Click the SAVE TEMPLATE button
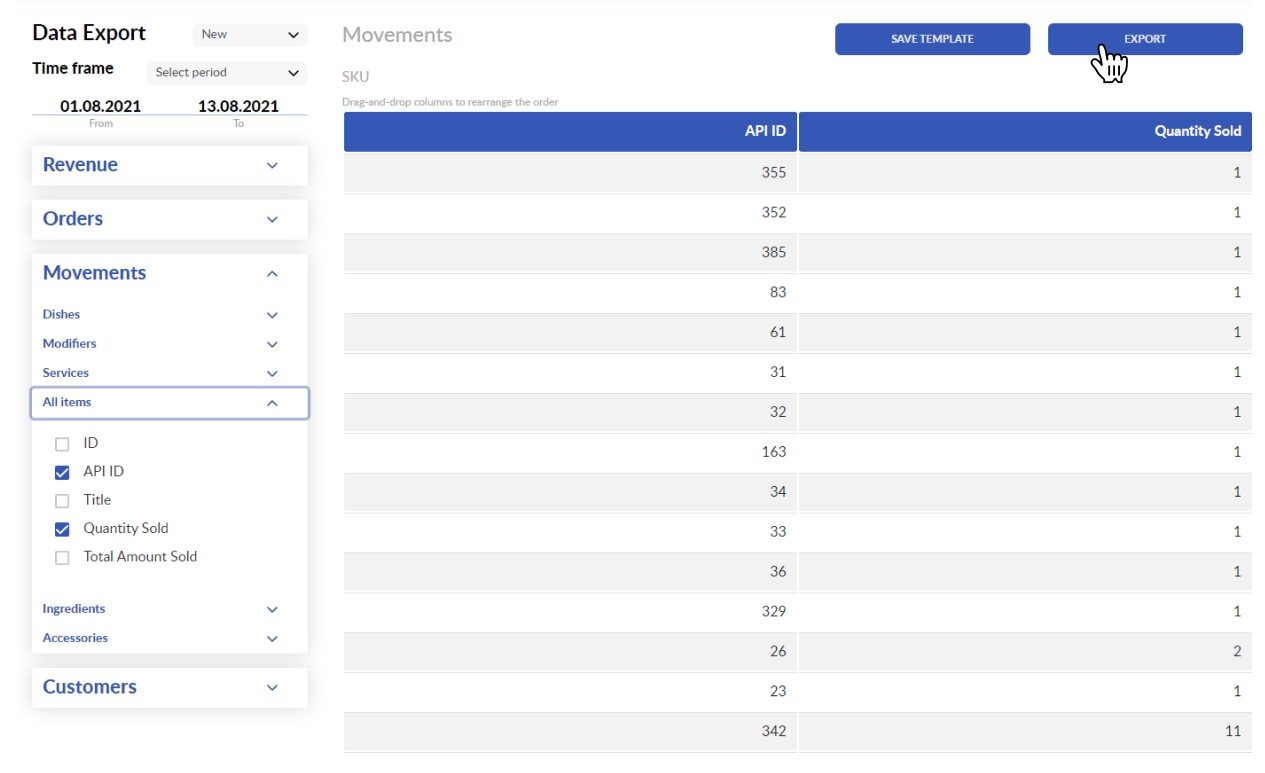Image resolution: width=1265 pixels, height=773 pixels. click(932, 39)
